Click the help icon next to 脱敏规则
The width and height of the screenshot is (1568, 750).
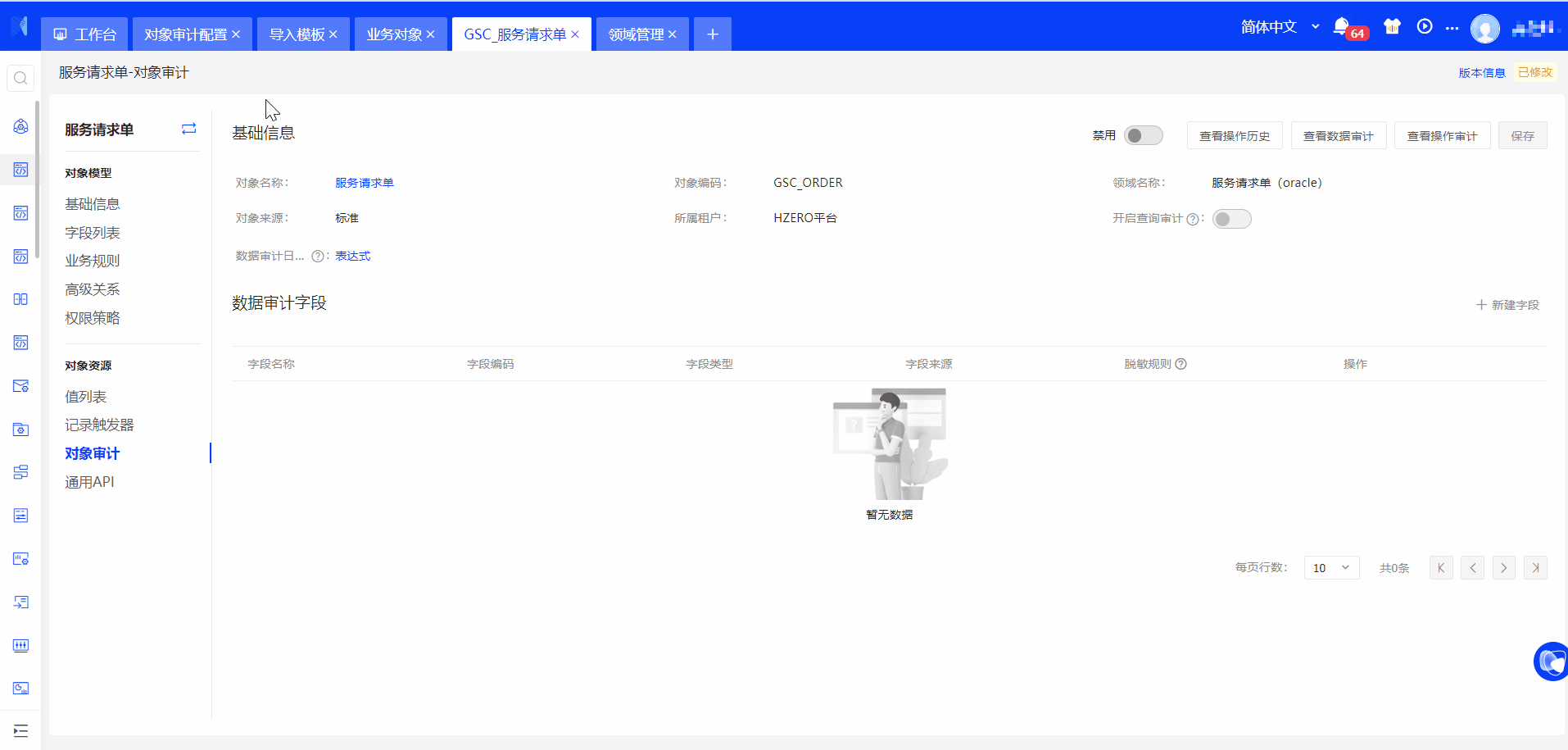pos(1181,364)
